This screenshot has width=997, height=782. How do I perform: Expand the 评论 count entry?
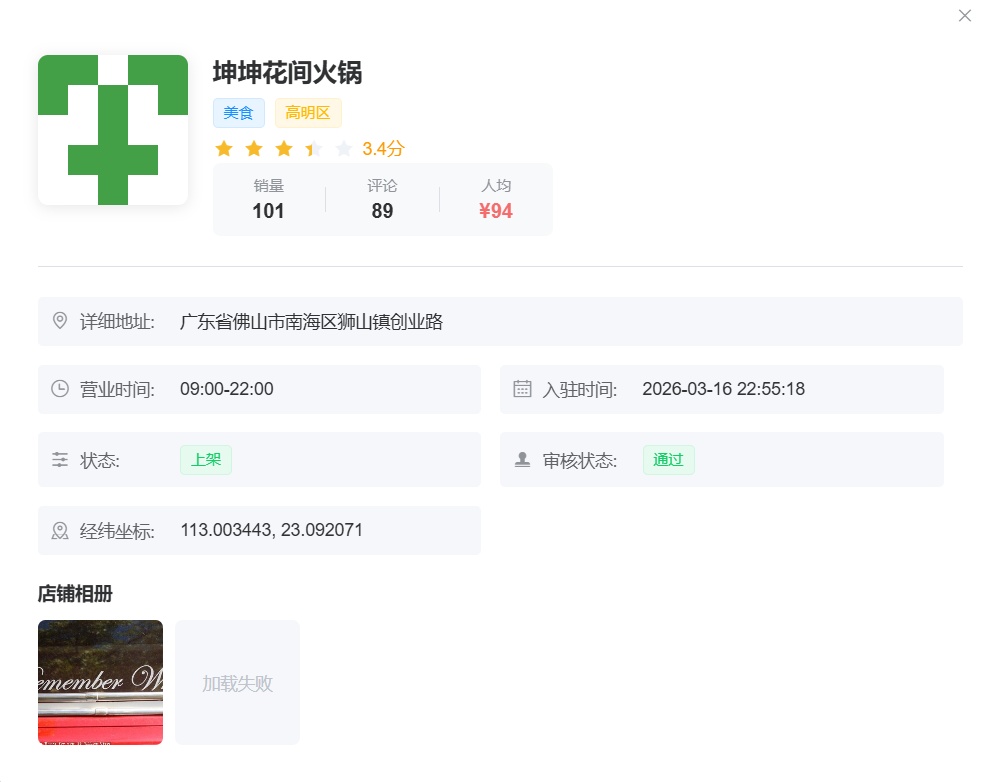[x=381, y=199]
